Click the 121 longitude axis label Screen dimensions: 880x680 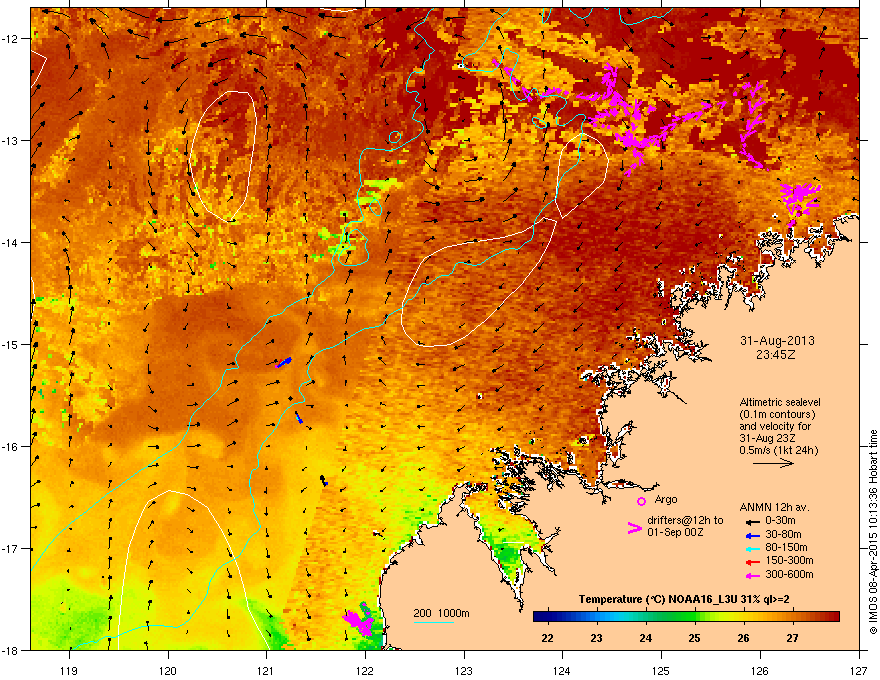pyautogui.click(x=266, y=670)
